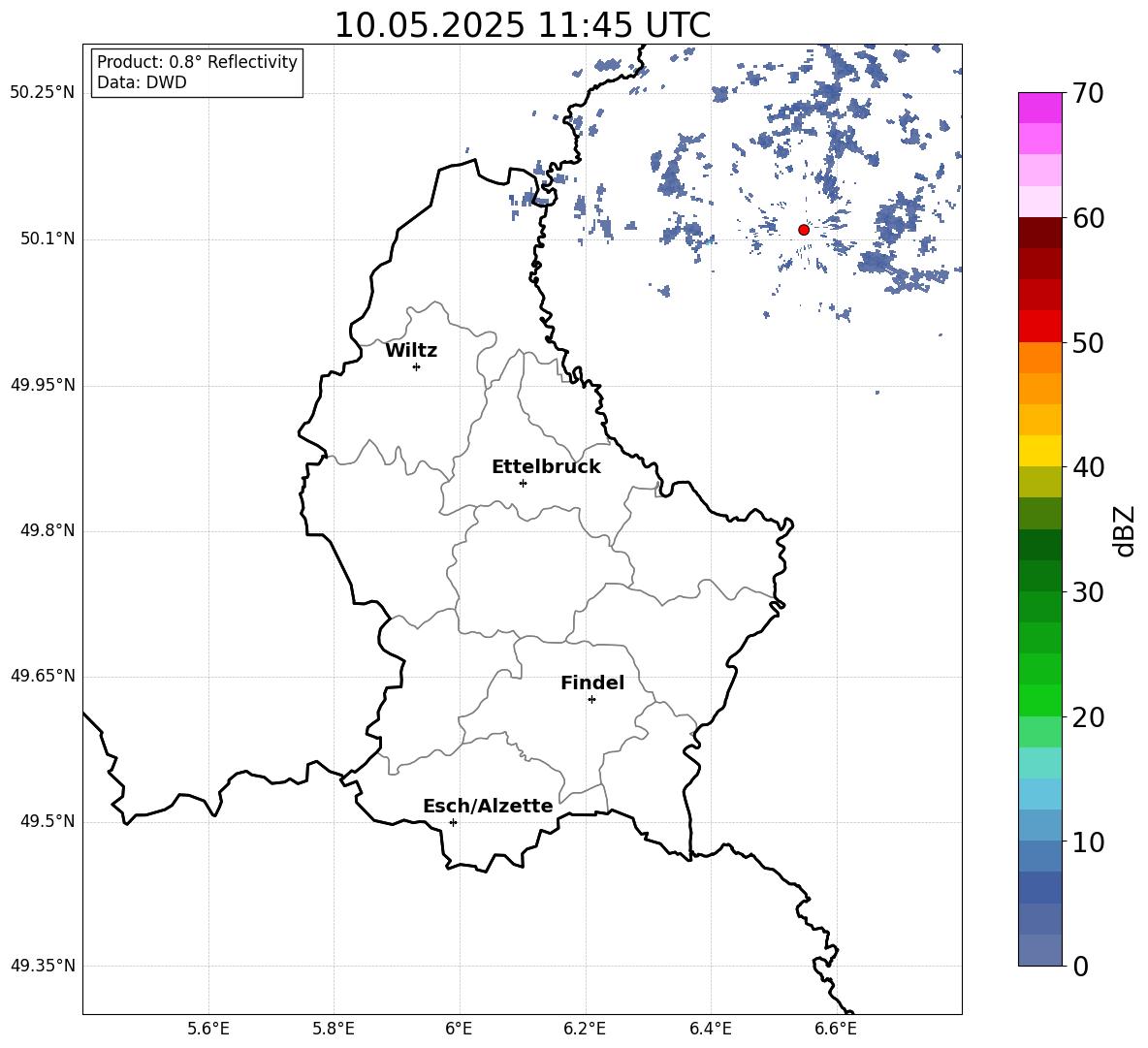Screen dimensions: 1148x1048
Task: Click the colorbar tick label 40
Action: 1088,467
